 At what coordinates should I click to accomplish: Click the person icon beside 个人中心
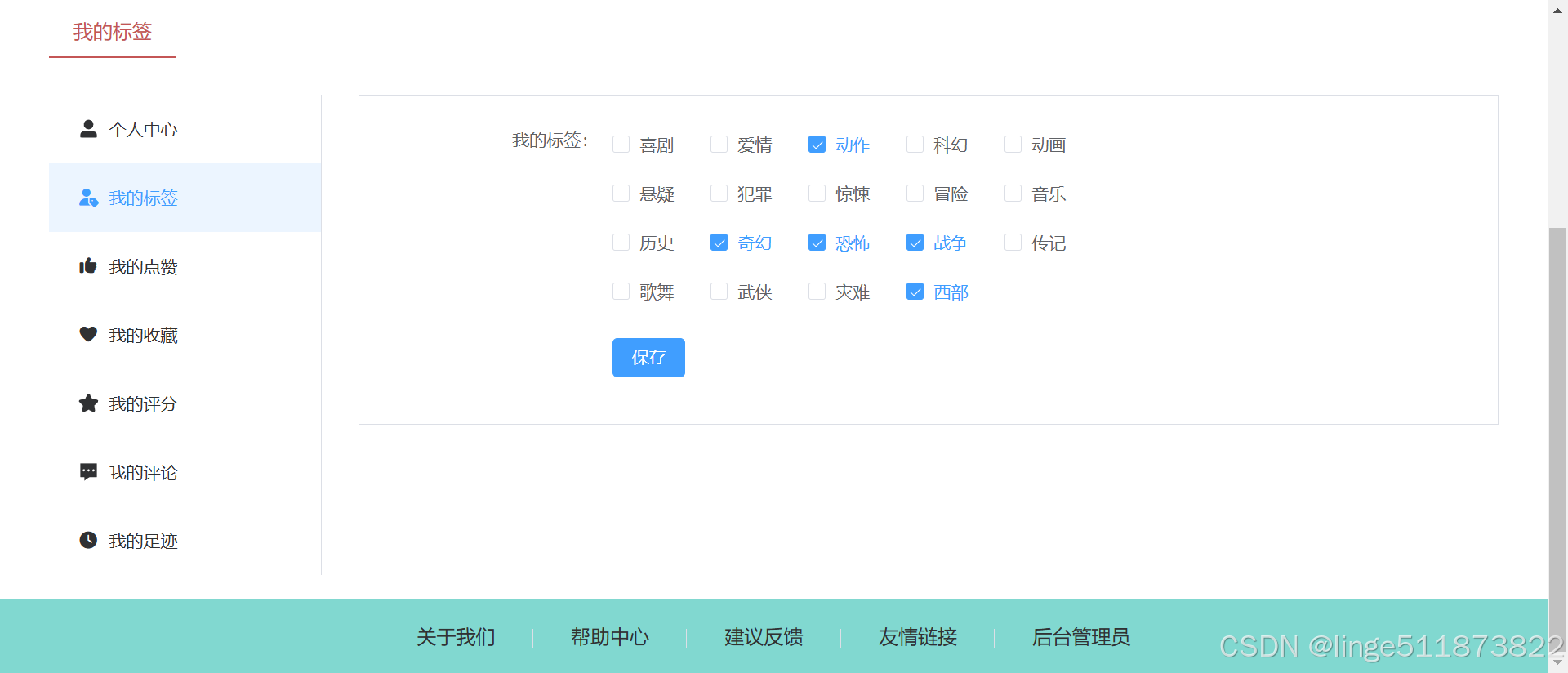coord(88,129)
